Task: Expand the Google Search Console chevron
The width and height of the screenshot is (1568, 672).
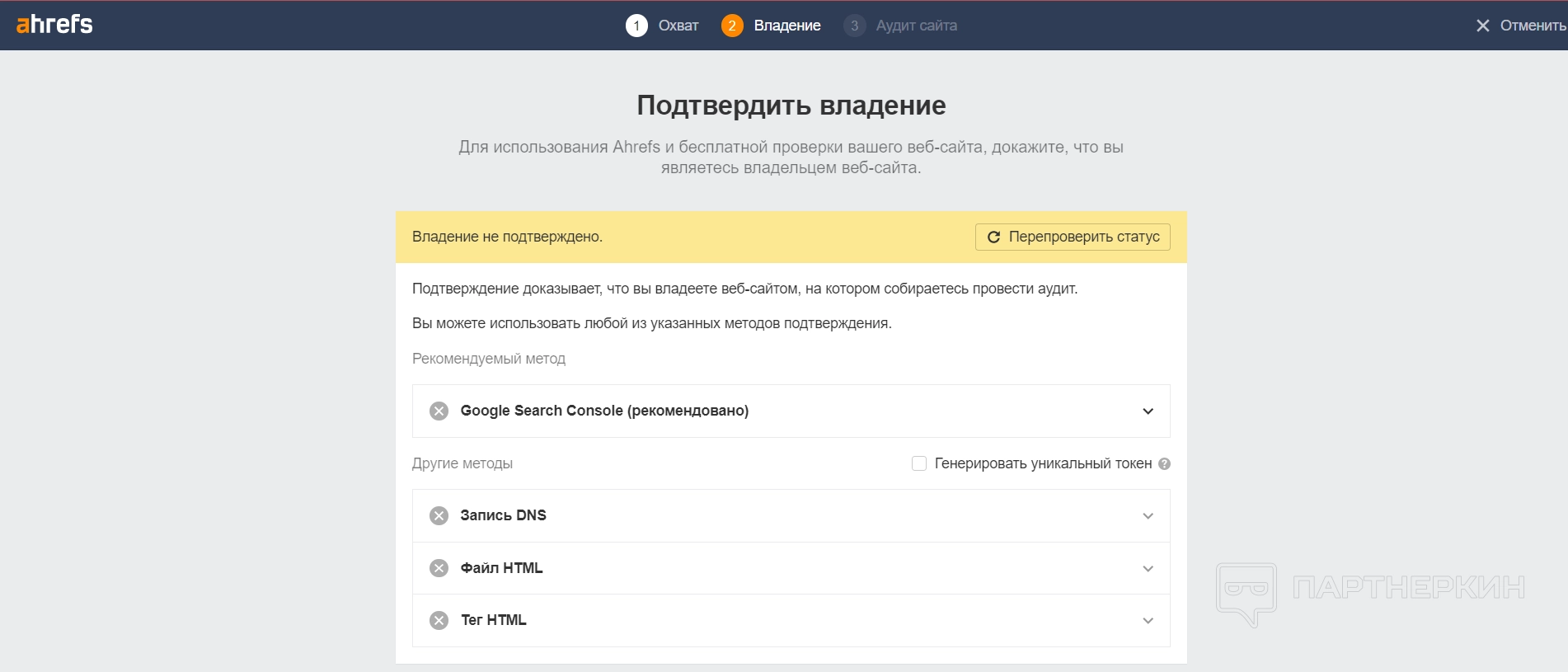Action: tap(1148, 411)
